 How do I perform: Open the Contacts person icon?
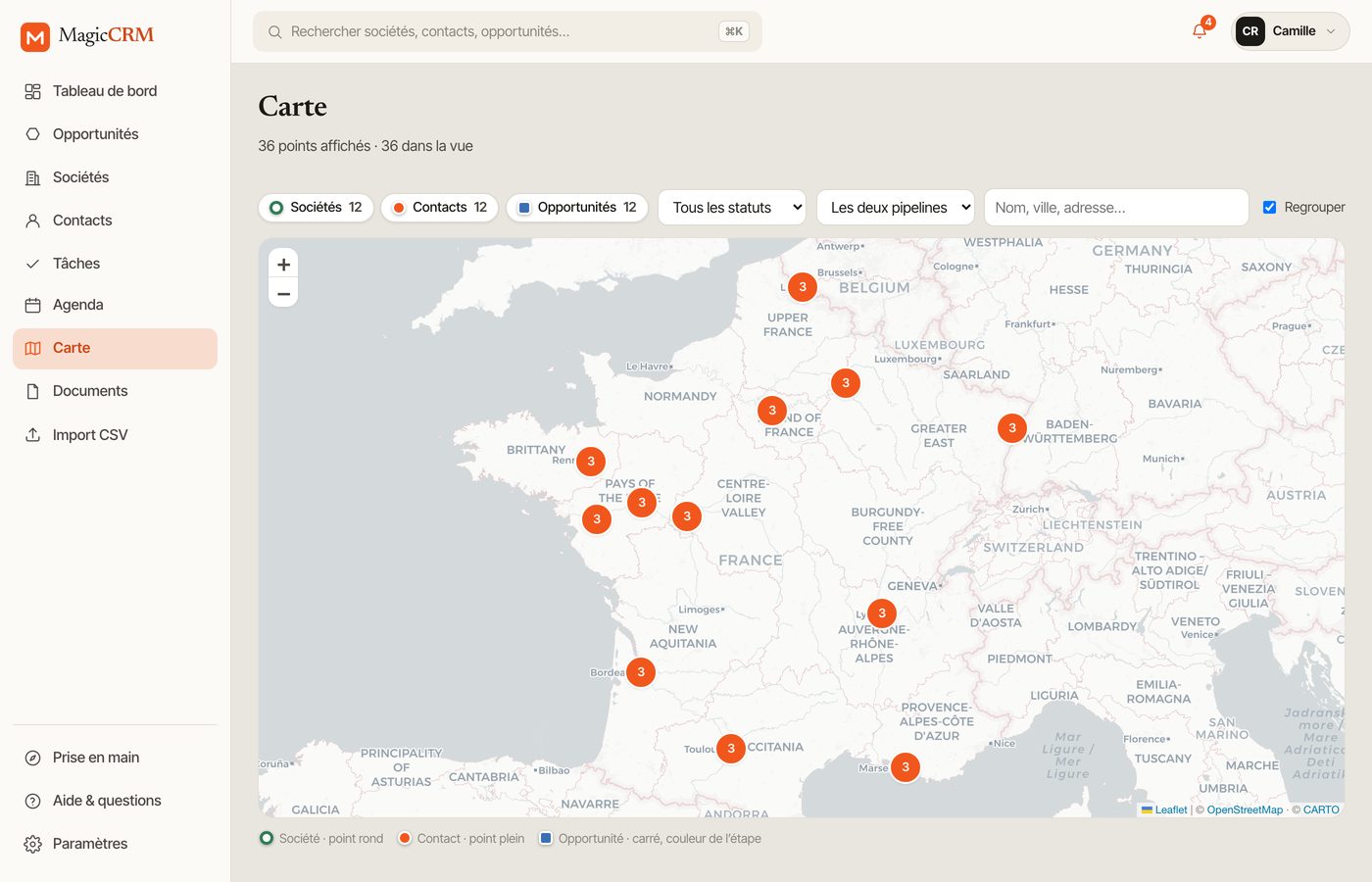[x=32, y=220]
